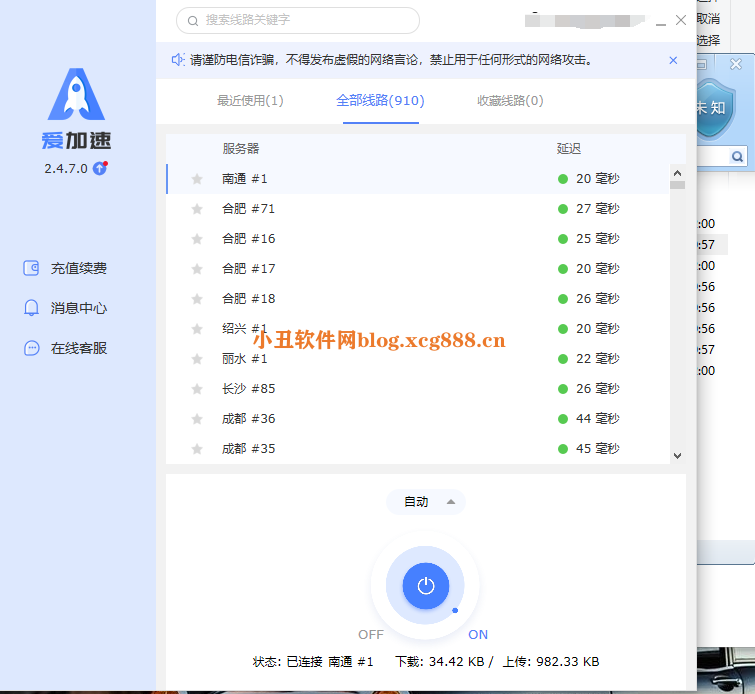Favorite the 南通 #1 server star

[197, 179]
